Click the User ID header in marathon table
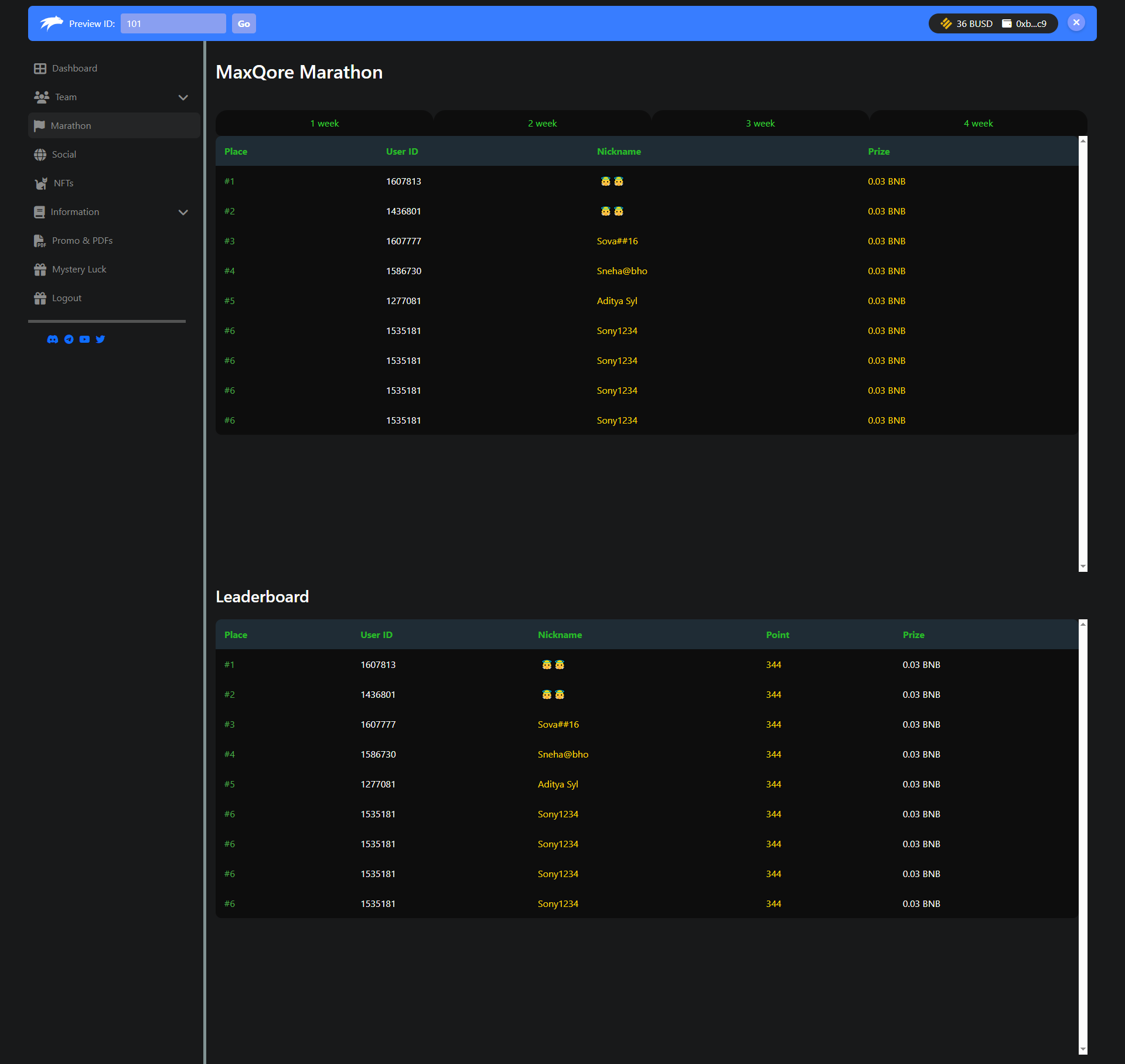The image size is (1125, 1064). (x=402, y=152)
